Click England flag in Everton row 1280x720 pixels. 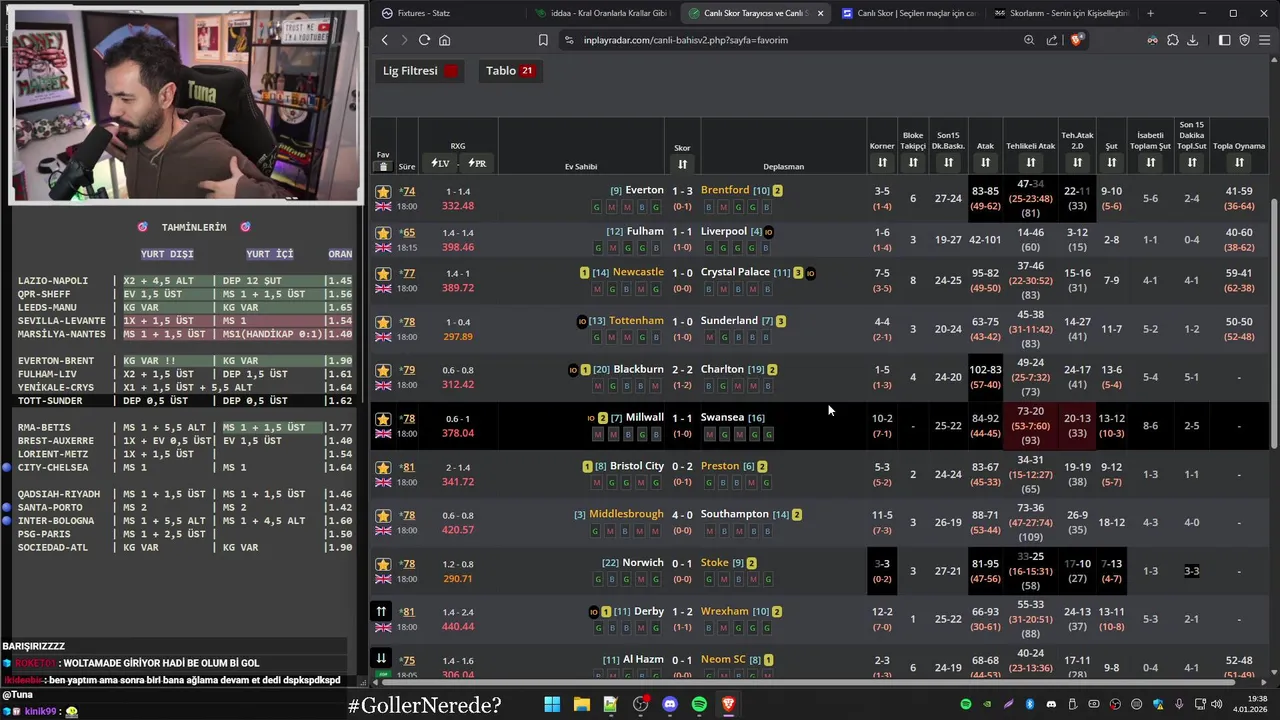[x=383, y=207]
